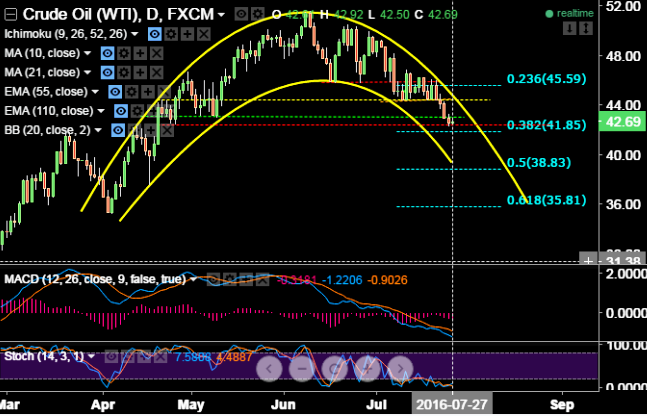Screen dimensions: 647x416
Task: Toggle main series visibility eye icon
Action: (241, 14)
